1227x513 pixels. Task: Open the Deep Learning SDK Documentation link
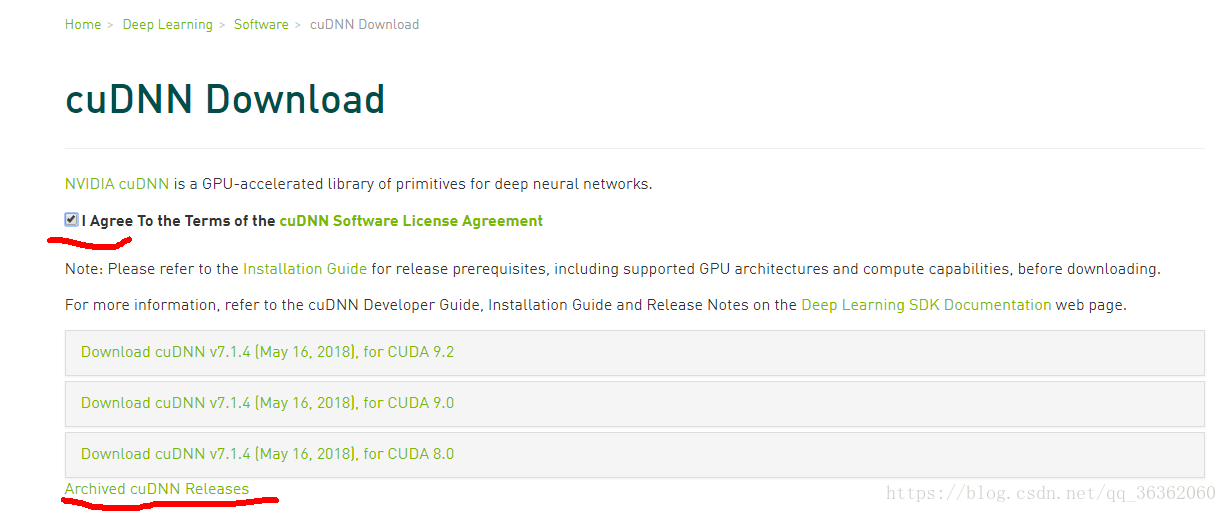(926, 305)
